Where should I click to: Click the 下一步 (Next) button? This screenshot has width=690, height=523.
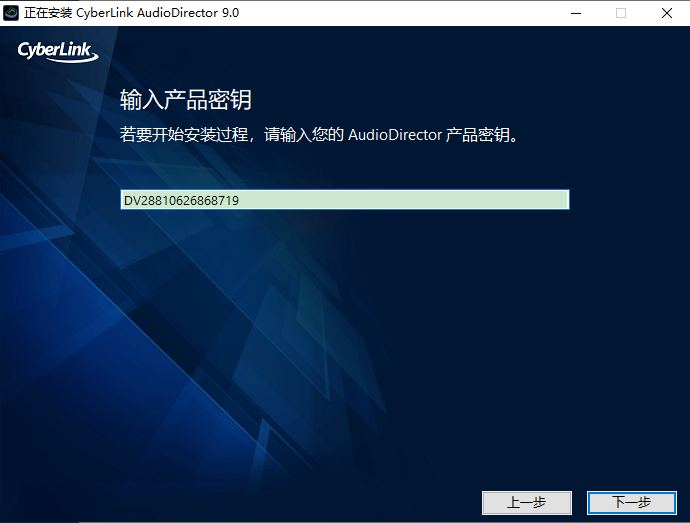[631, 502]
